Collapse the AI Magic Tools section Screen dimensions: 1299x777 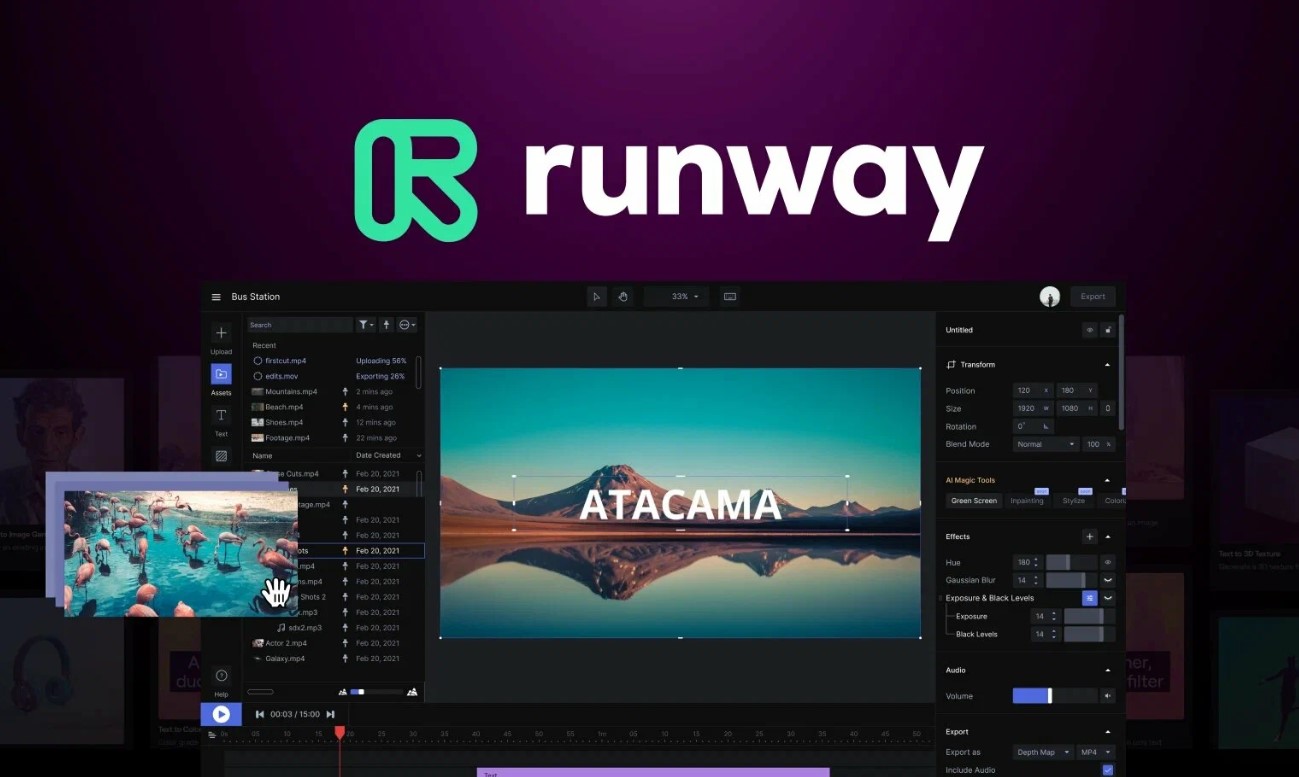[1107, 480]
